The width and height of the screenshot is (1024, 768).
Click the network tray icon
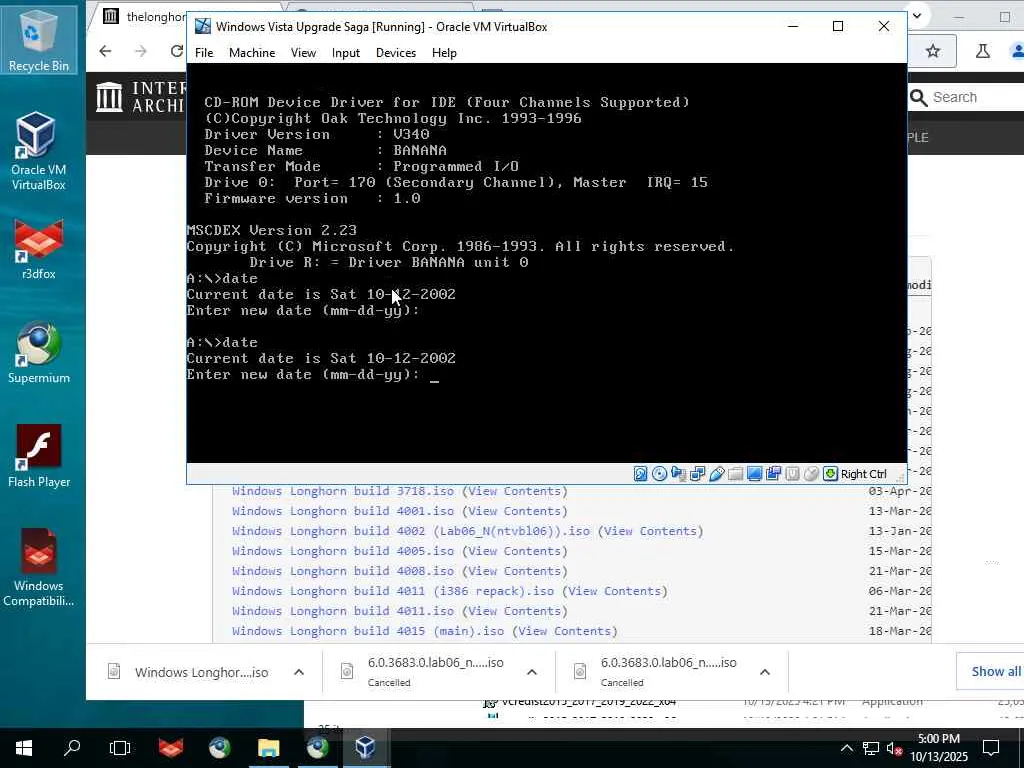coord(871,748)
